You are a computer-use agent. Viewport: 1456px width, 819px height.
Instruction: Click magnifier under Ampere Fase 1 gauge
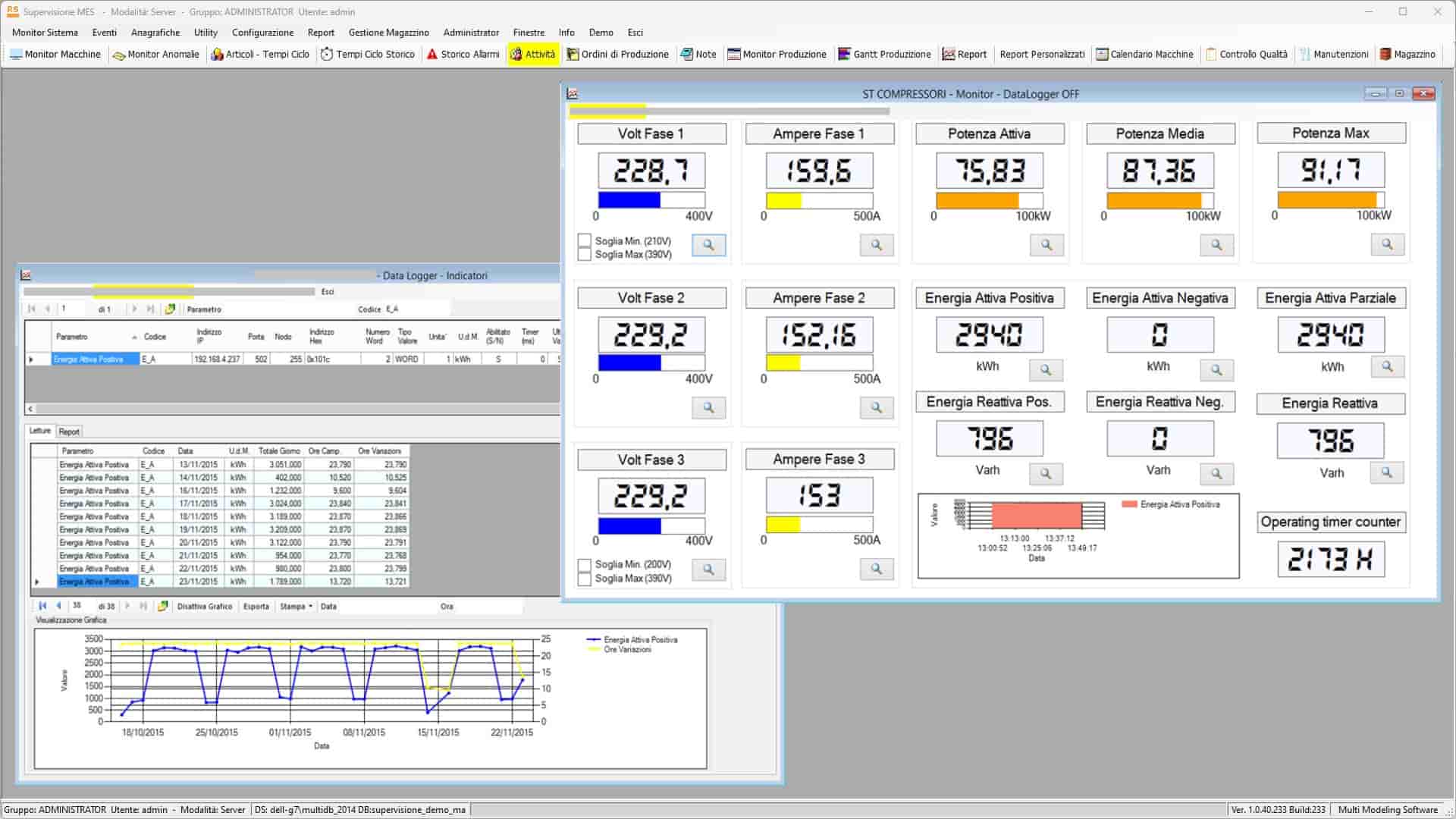[877, 245]
